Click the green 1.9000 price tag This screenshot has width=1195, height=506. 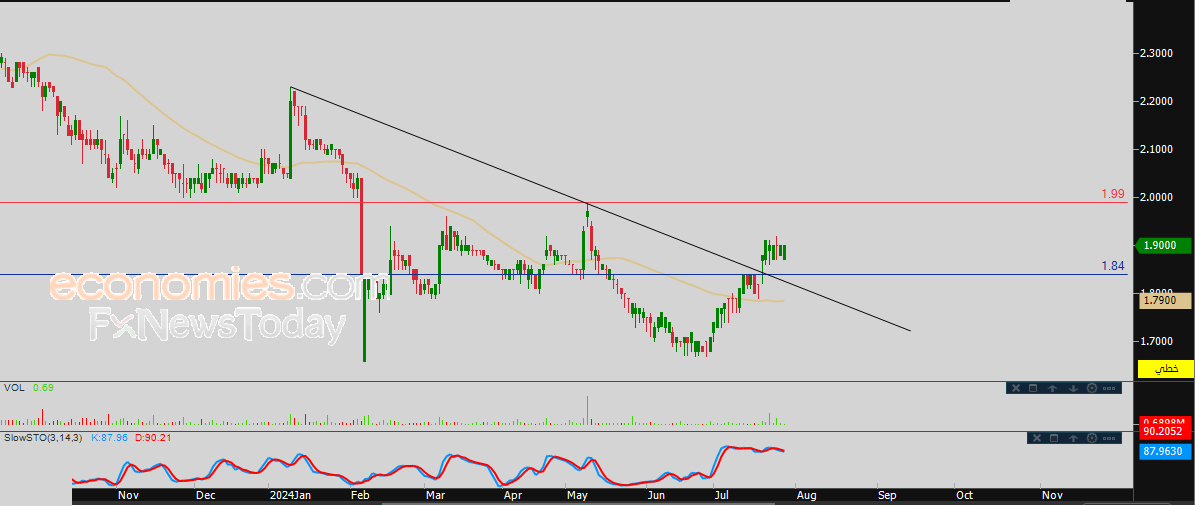1164,245
